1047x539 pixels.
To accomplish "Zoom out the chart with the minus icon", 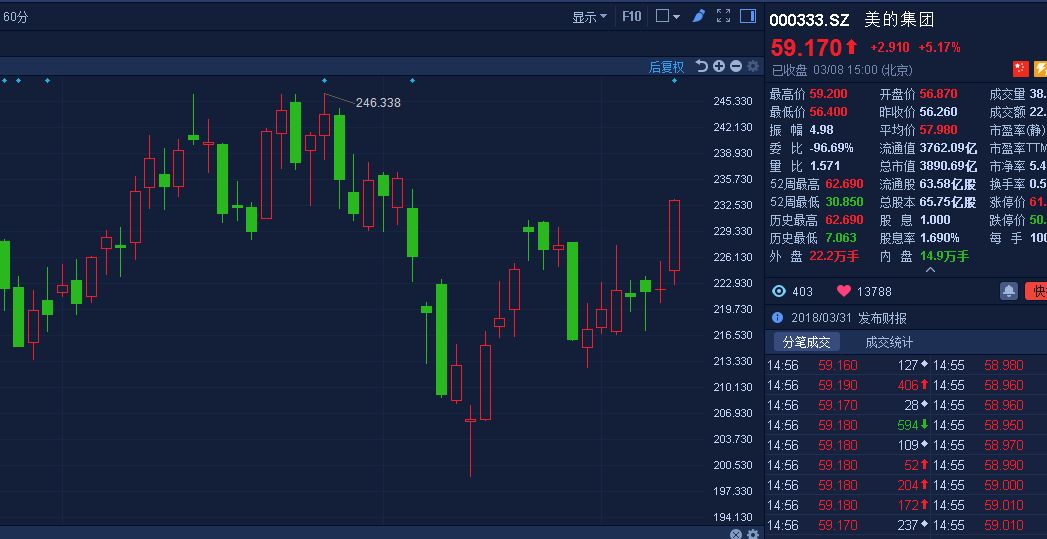I will click(x=736, y=66).
